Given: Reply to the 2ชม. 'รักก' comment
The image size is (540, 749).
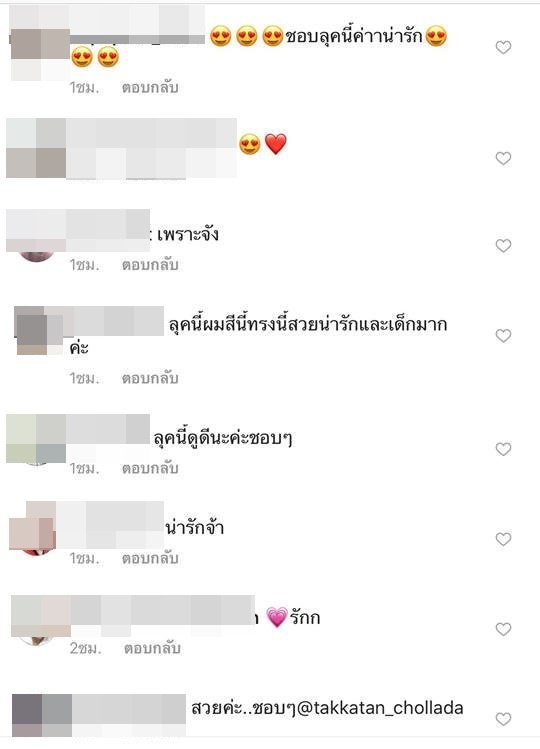Looking at the screenshot, I should (x=152, y=648).
